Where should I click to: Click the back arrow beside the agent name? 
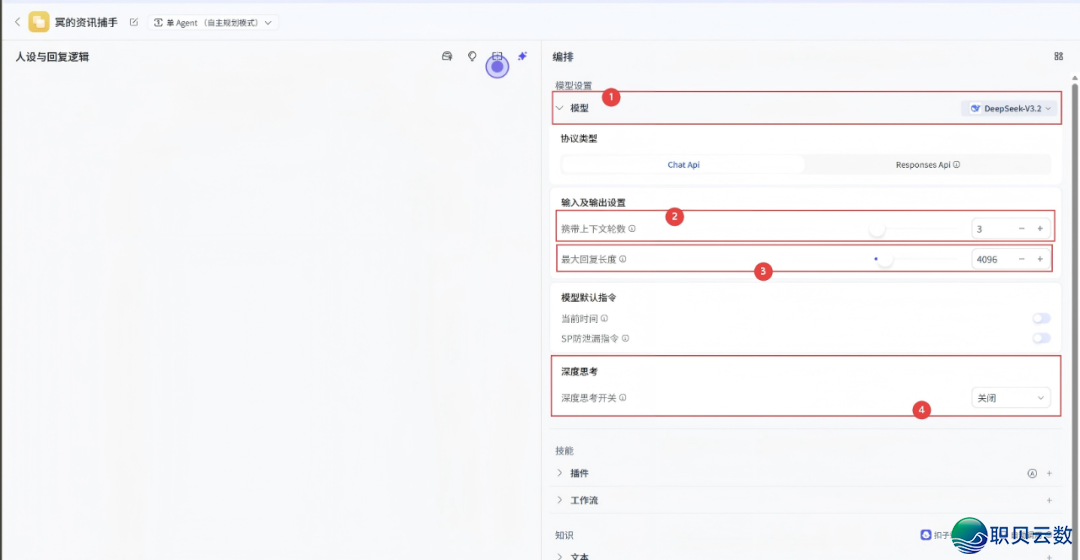pyautogui.click(x=17, y=22)
